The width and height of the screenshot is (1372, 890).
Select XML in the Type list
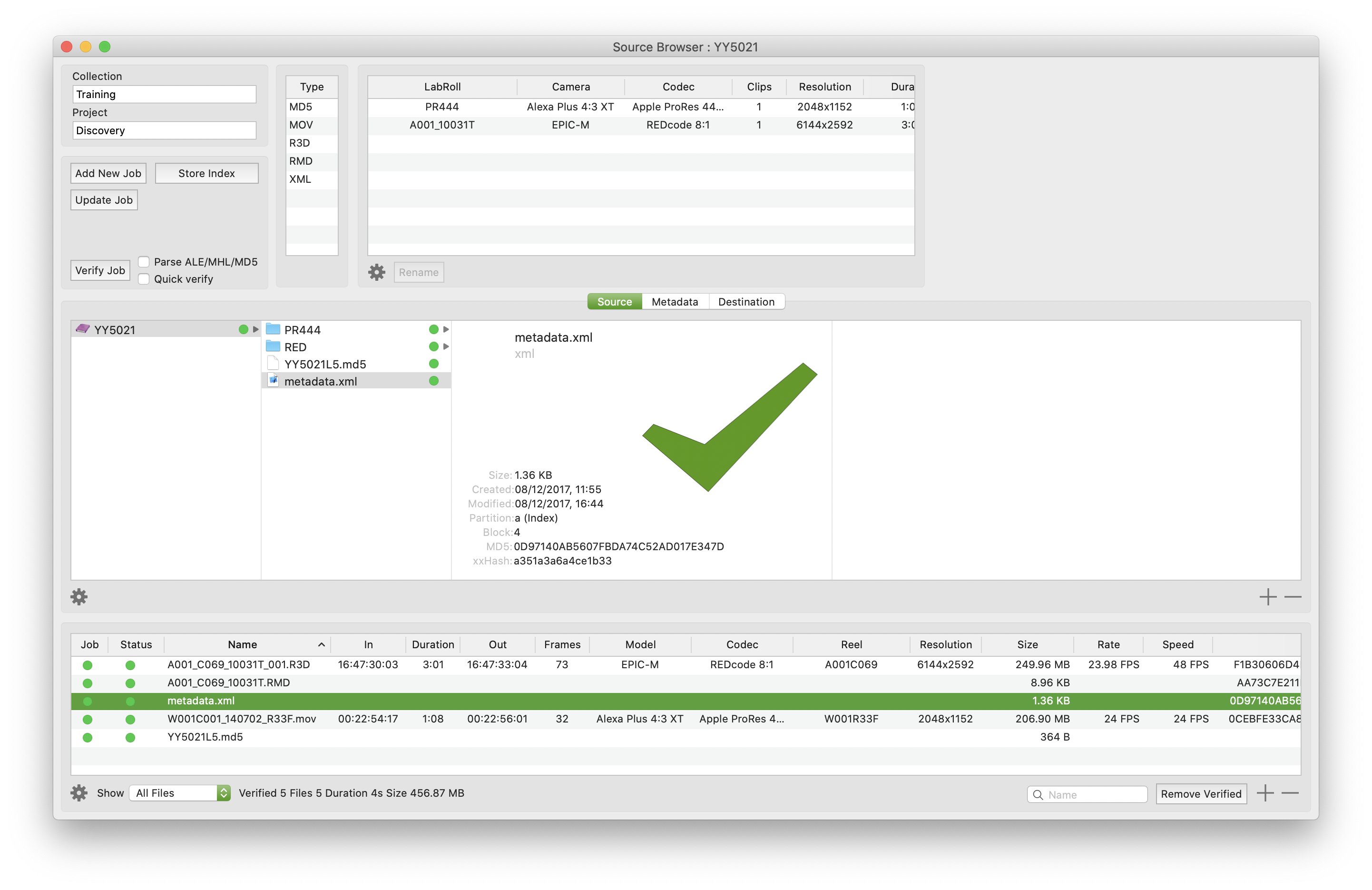312,179
